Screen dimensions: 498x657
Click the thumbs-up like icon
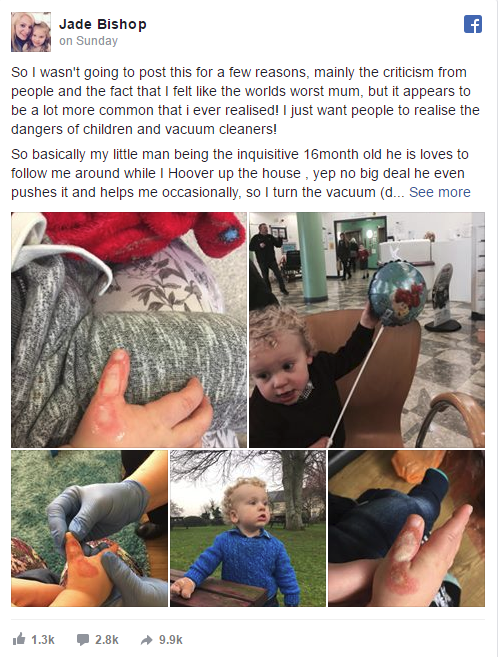click(x=19, y=639)
